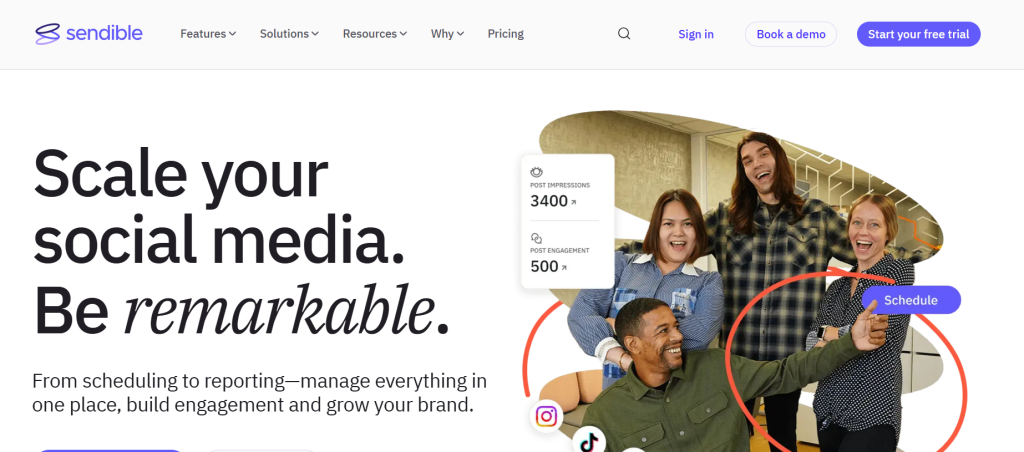Click the 'From scheduling to reporting' paragraph
This screenshot has height=452, width=1024.
point(259,393)
